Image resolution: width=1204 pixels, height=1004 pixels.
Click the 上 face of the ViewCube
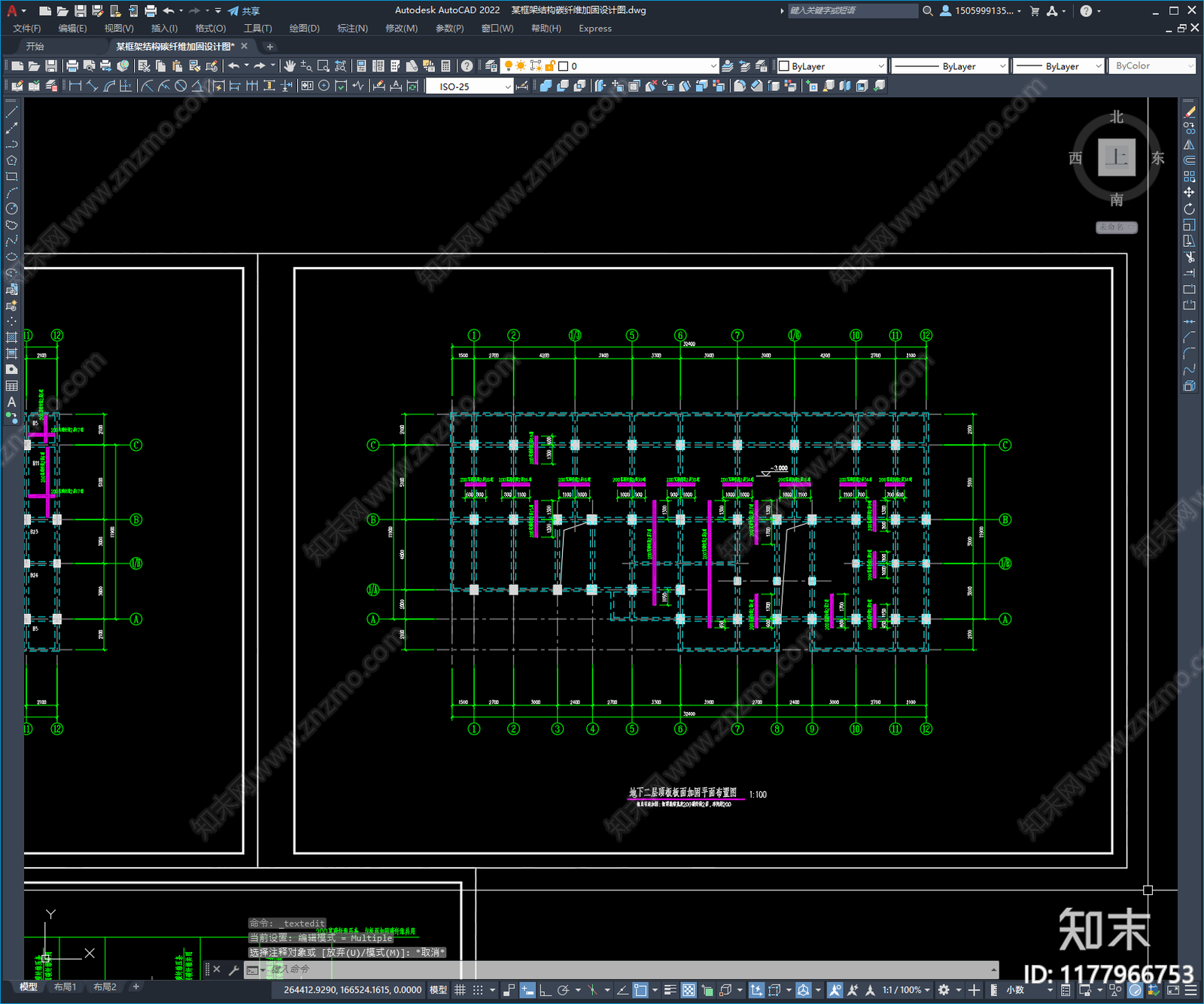coord(1117,158)
